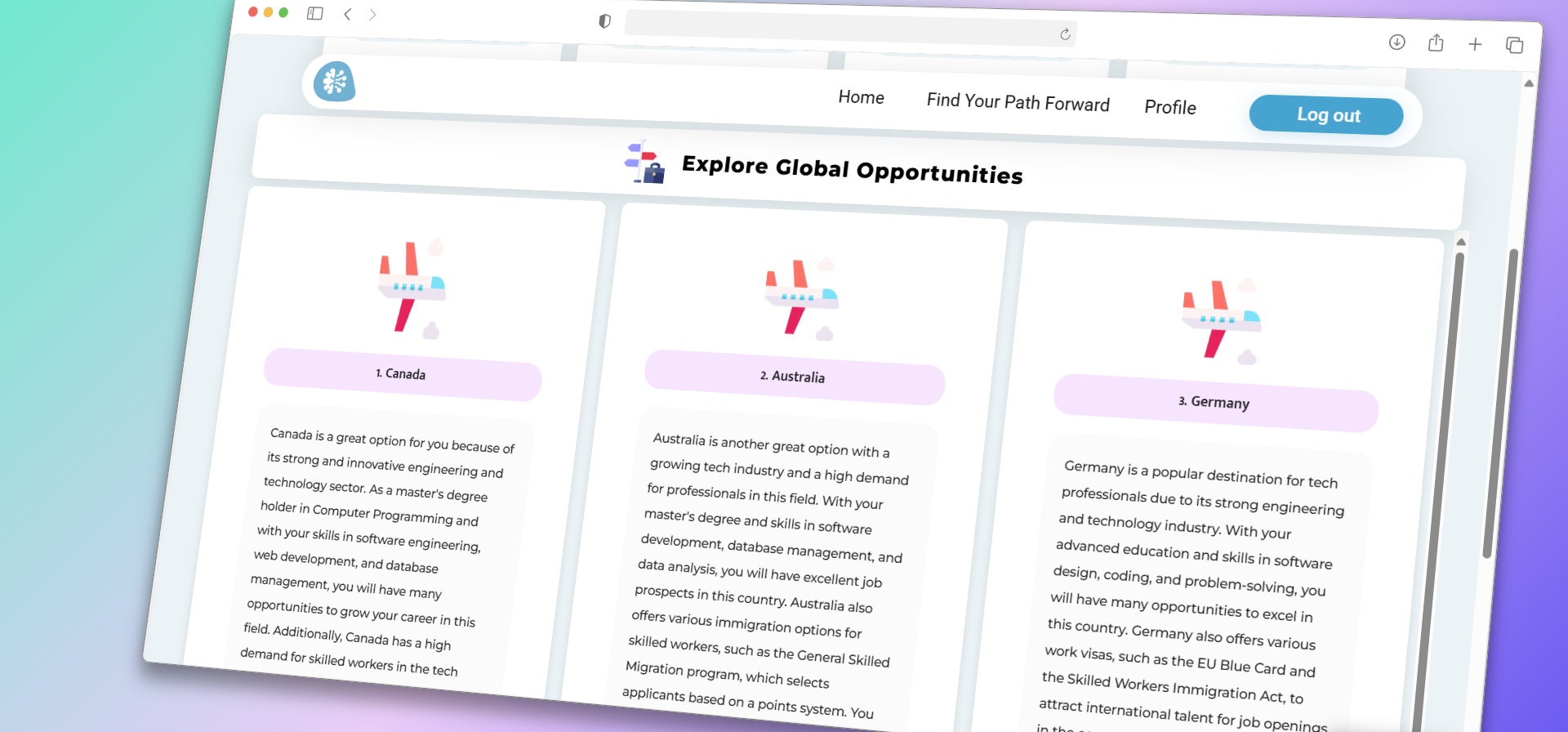Click the signpost icon beside Explore Global Opportunities
This screenshot has height=732, width=1568.
(645, 162)
